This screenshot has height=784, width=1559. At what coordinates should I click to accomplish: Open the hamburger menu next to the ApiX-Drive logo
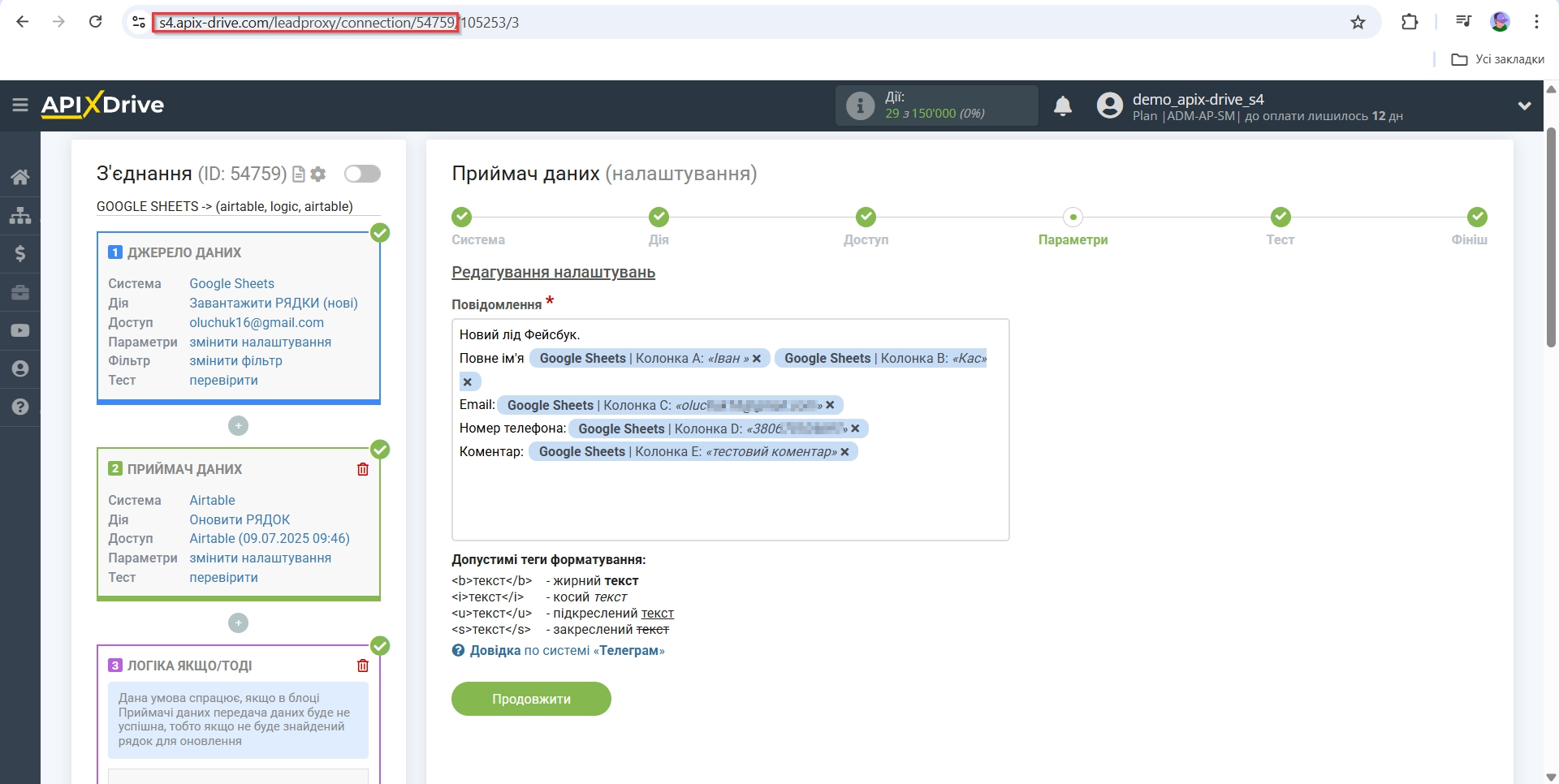coord(20,105)
